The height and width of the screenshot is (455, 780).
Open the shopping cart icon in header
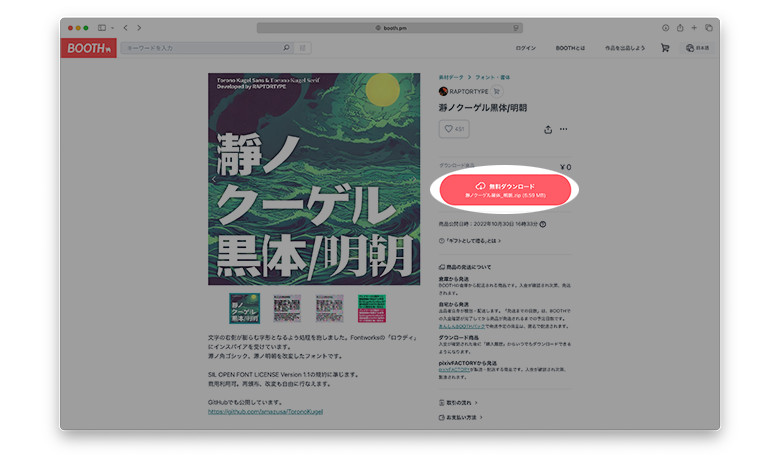665,48
